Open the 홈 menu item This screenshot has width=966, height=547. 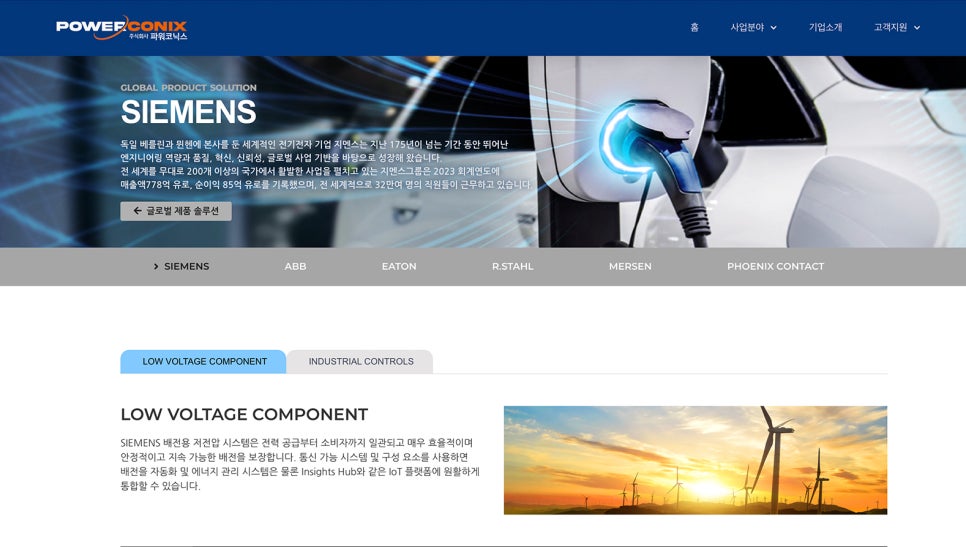click(694, 27)
